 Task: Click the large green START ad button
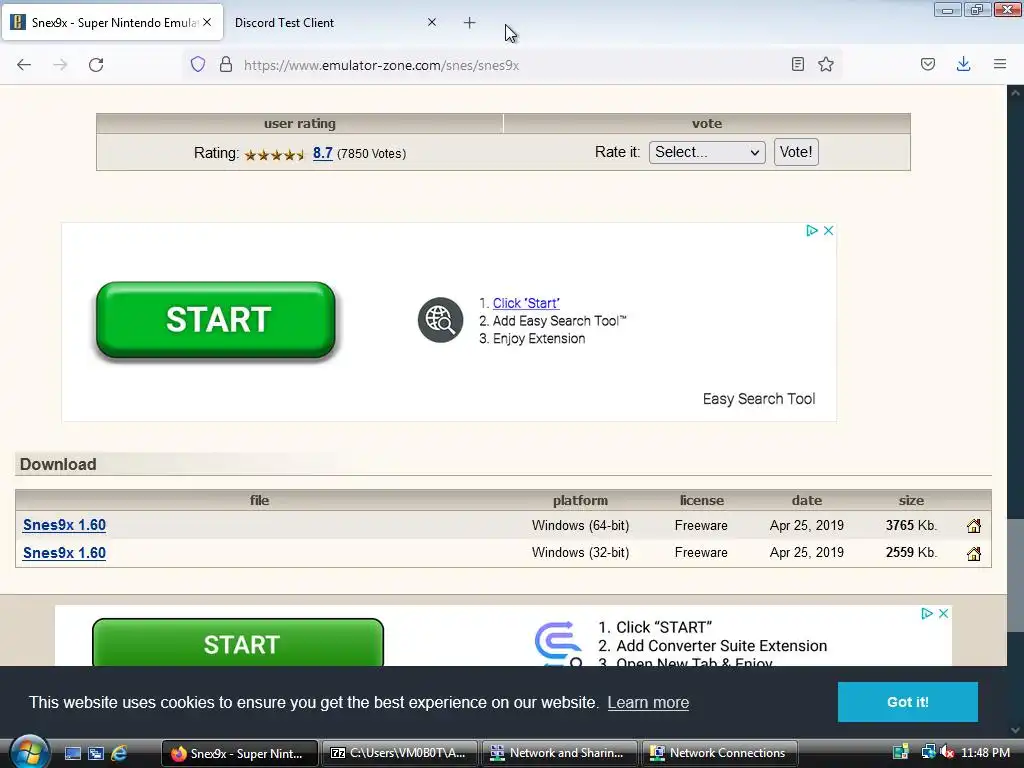pos(216,320)
